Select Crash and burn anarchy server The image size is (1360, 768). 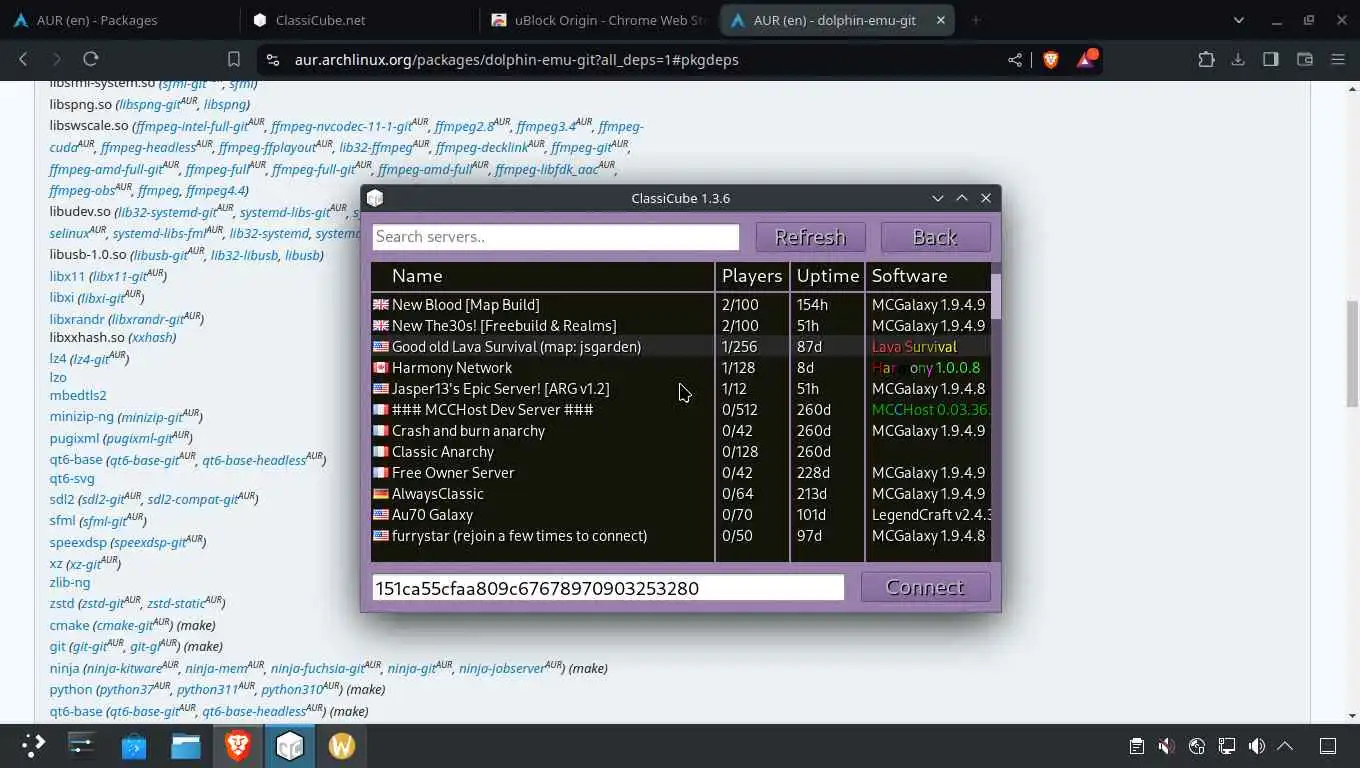[x=680, y=430]
